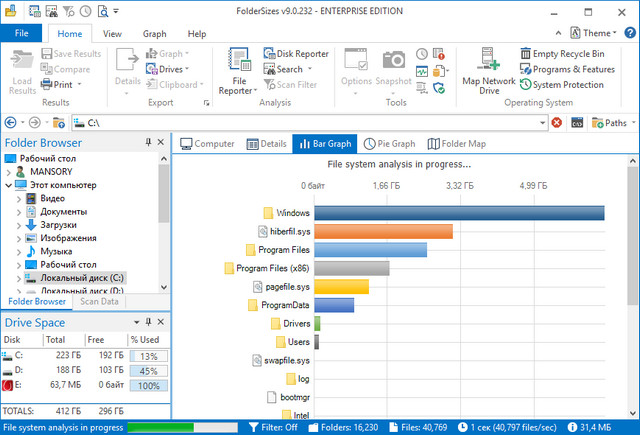
Task: Click the red stop scan icon
Action: [x=556, y=122]
